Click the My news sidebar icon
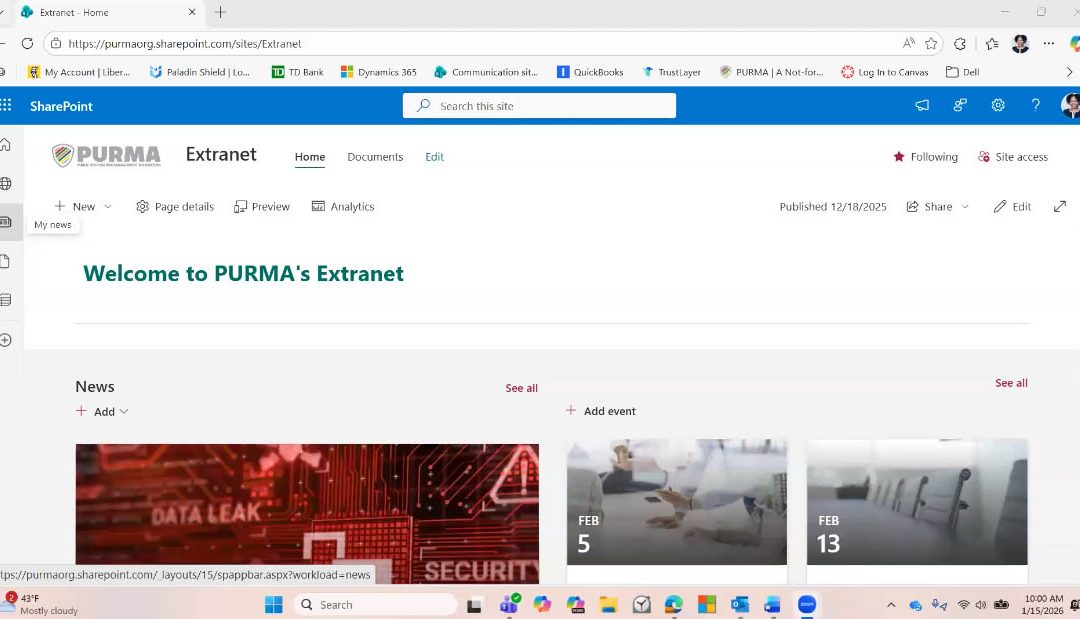The height and width of the screenshot is (619, 1080). 6,222
